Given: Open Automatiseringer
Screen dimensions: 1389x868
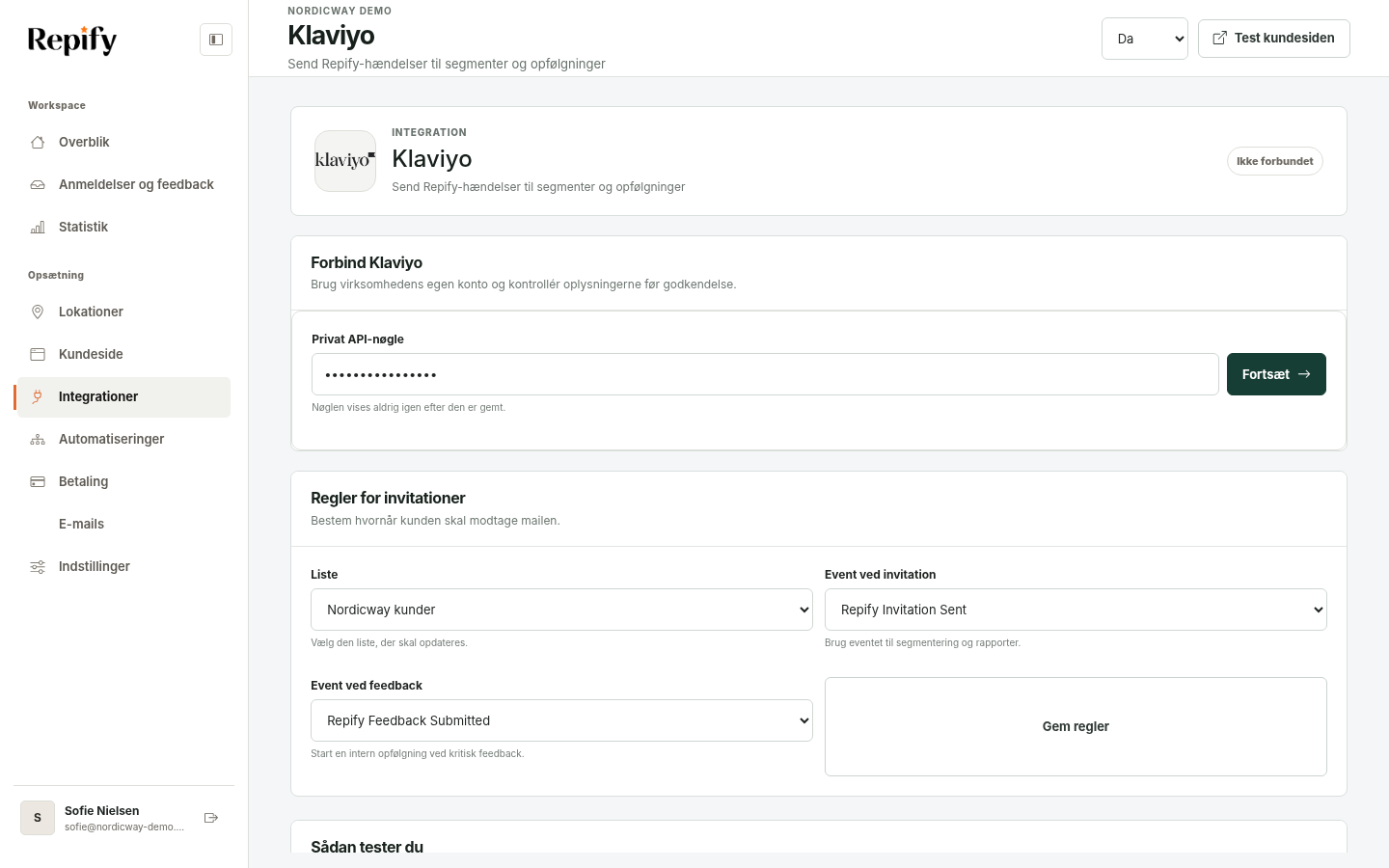Looking at the screenshot, I should (123, 439).
